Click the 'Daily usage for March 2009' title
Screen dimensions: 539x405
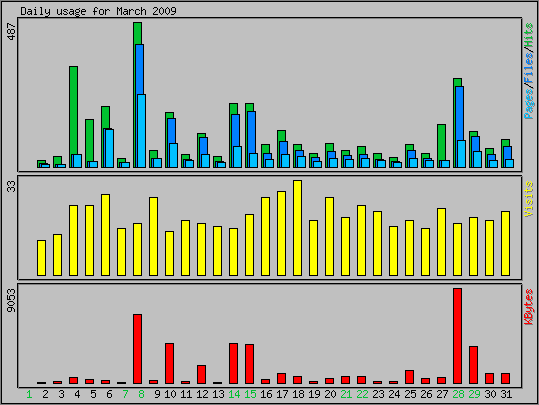tap(98, 11)
